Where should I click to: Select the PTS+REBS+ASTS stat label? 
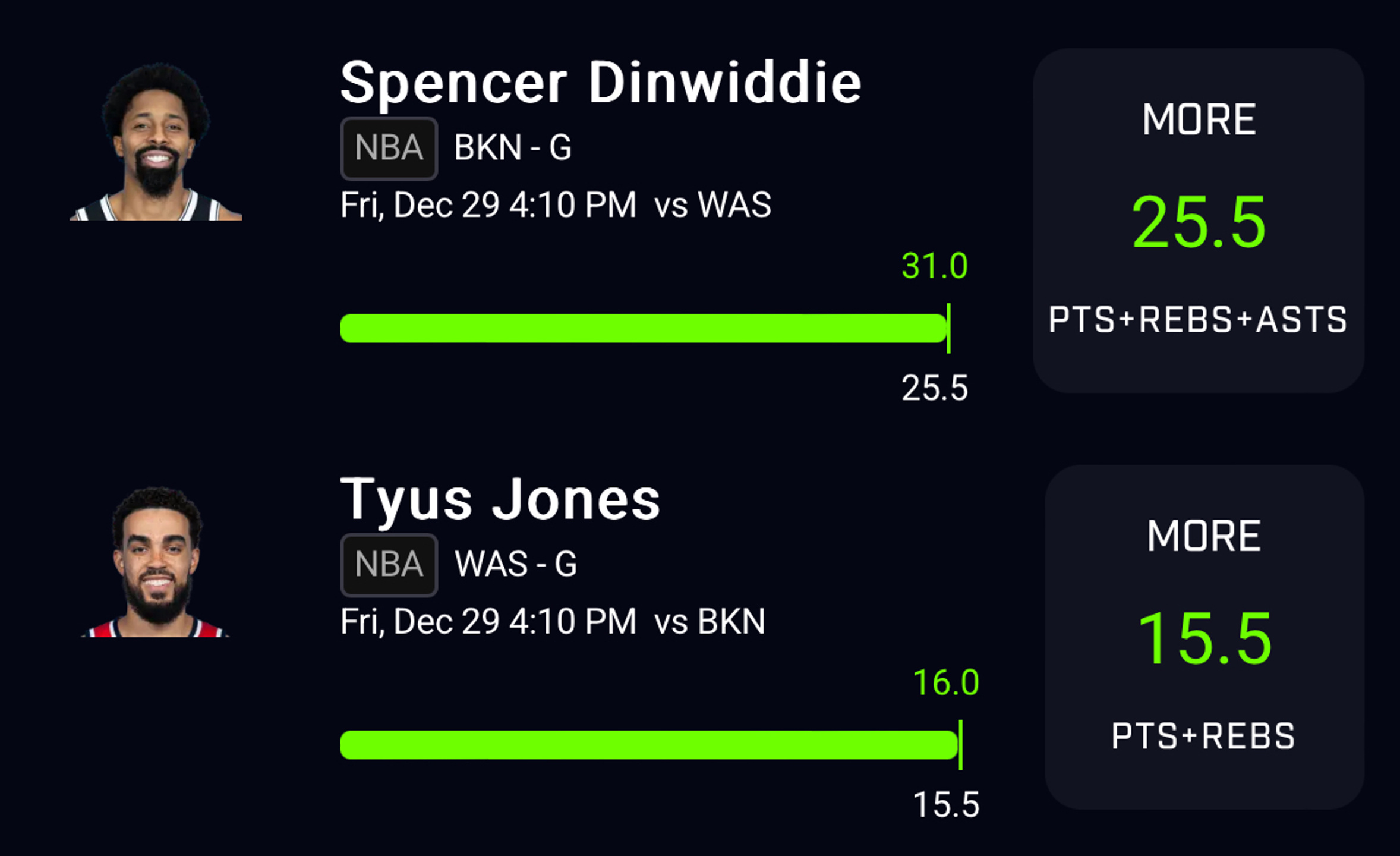point(1198,320)
